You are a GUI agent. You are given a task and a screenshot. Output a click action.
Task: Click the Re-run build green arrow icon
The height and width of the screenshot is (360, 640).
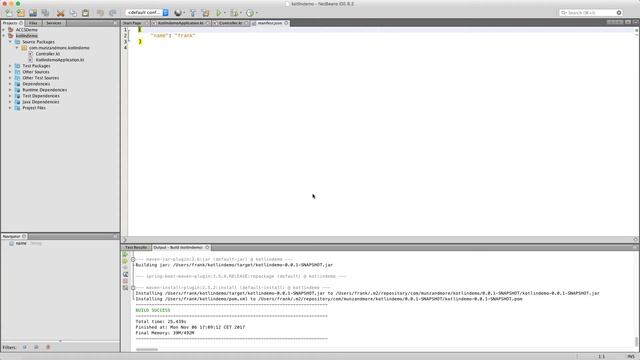(x=125, y=254)
